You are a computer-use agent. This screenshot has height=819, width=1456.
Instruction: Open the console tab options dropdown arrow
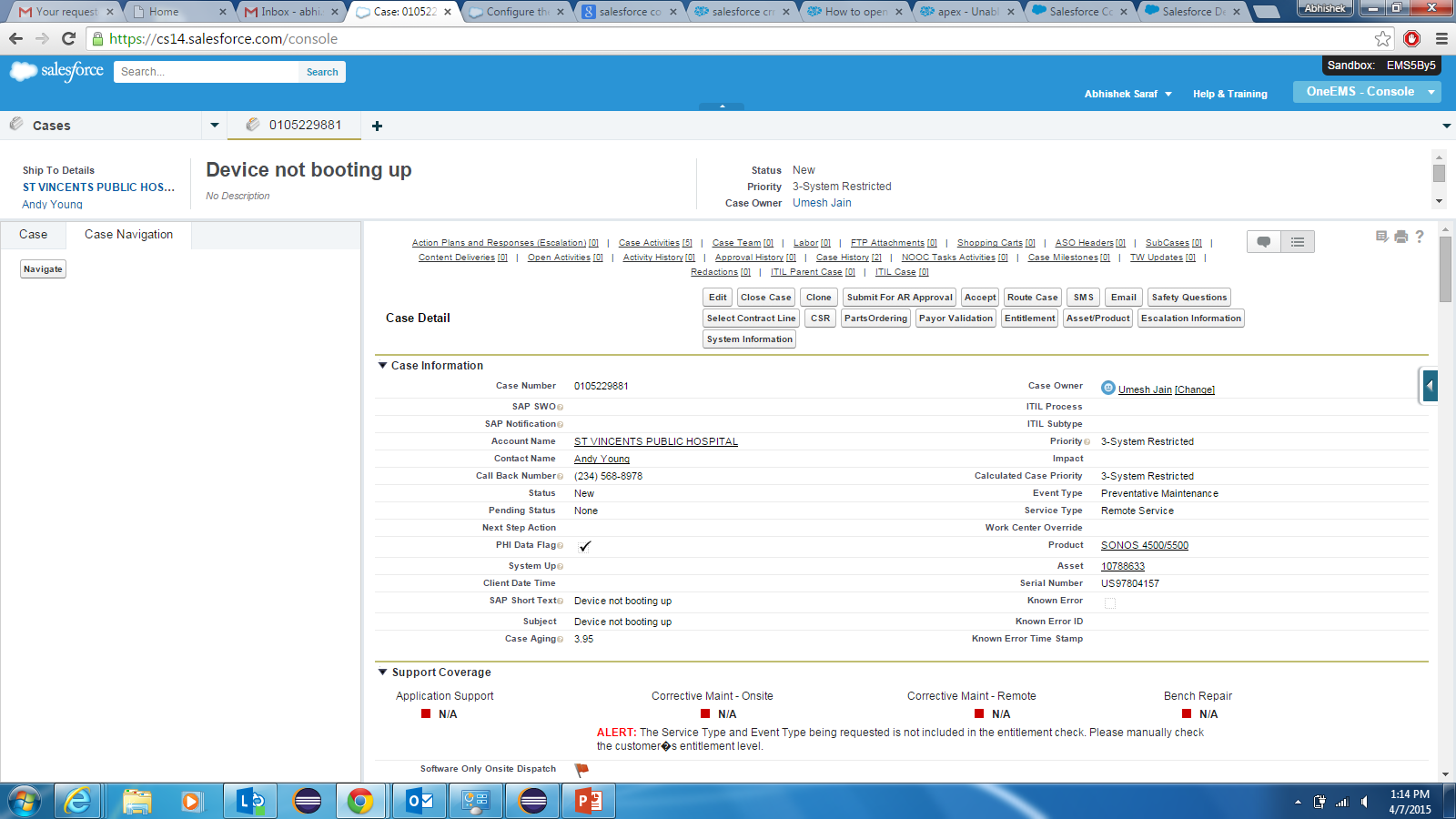[1446, 126]
